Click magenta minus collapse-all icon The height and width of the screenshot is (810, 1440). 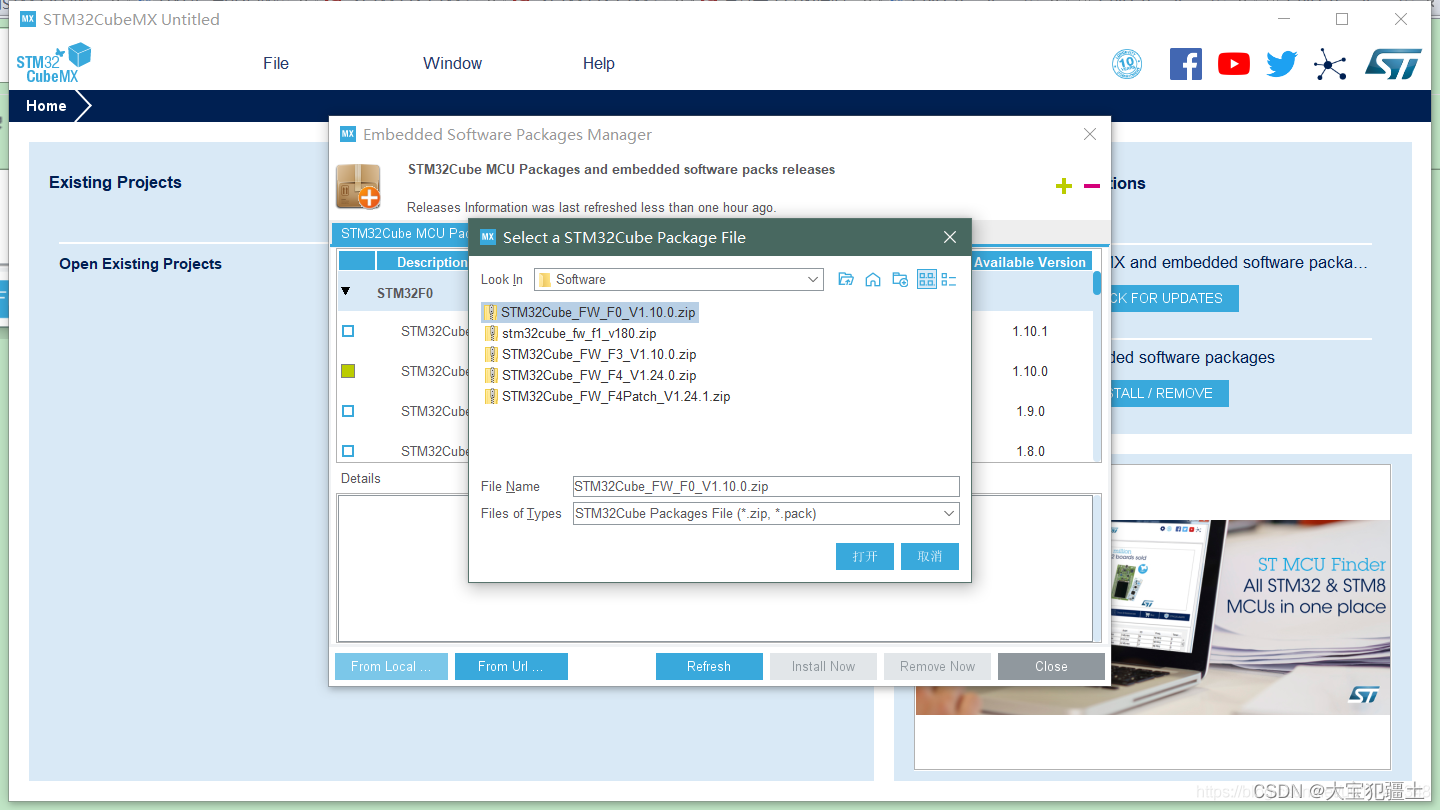[1092, 186]
